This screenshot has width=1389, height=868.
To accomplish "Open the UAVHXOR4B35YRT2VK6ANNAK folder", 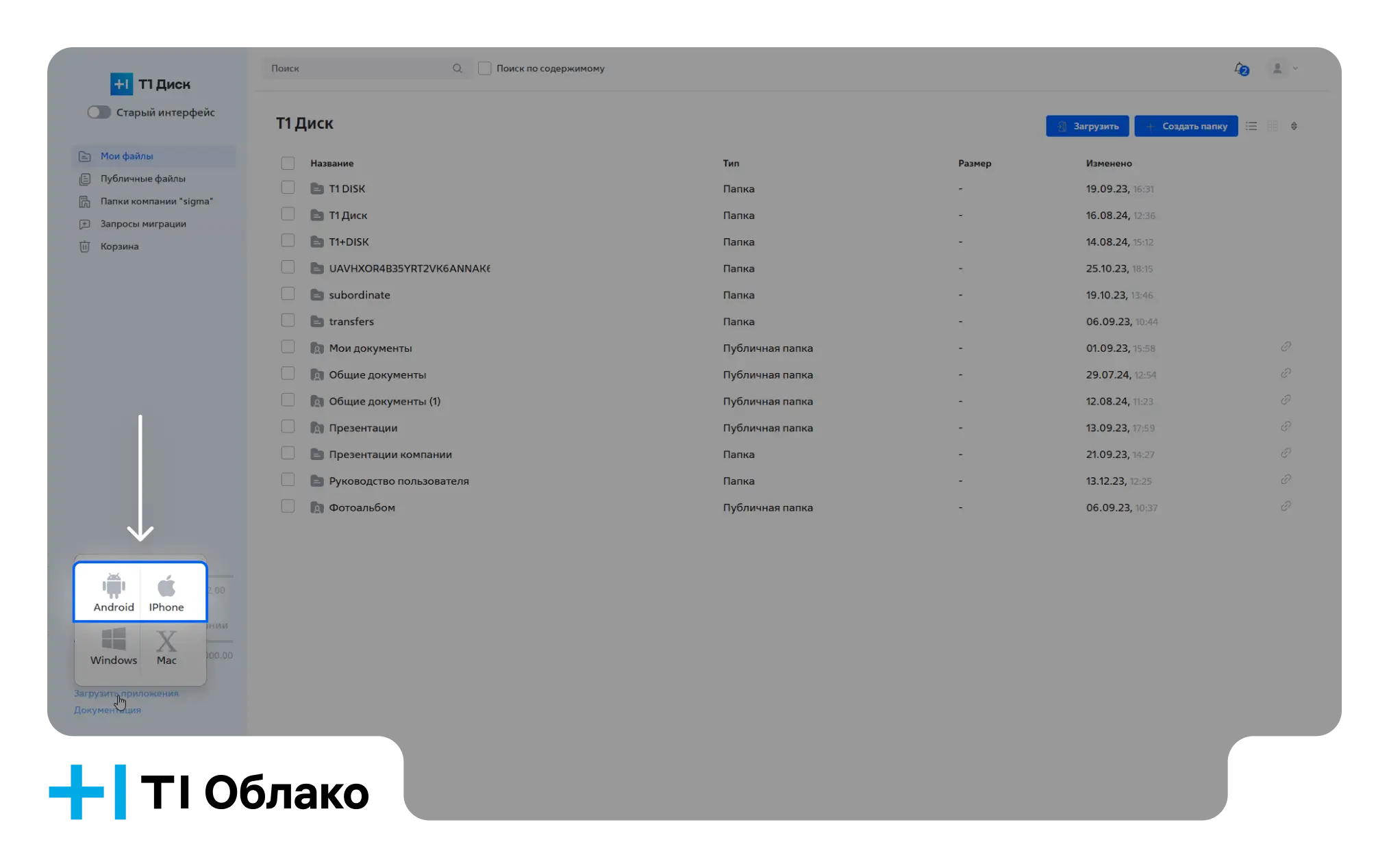I will (410, 268).
